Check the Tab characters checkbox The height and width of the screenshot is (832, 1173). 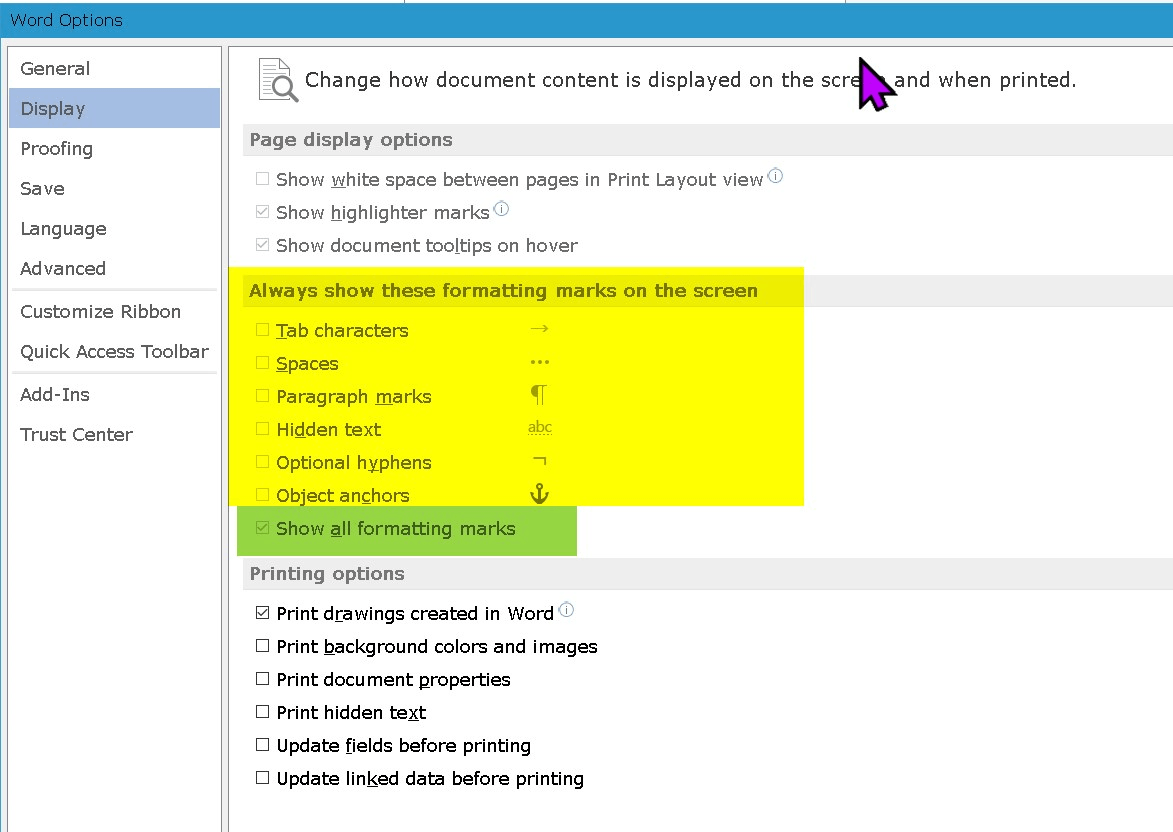262,330
